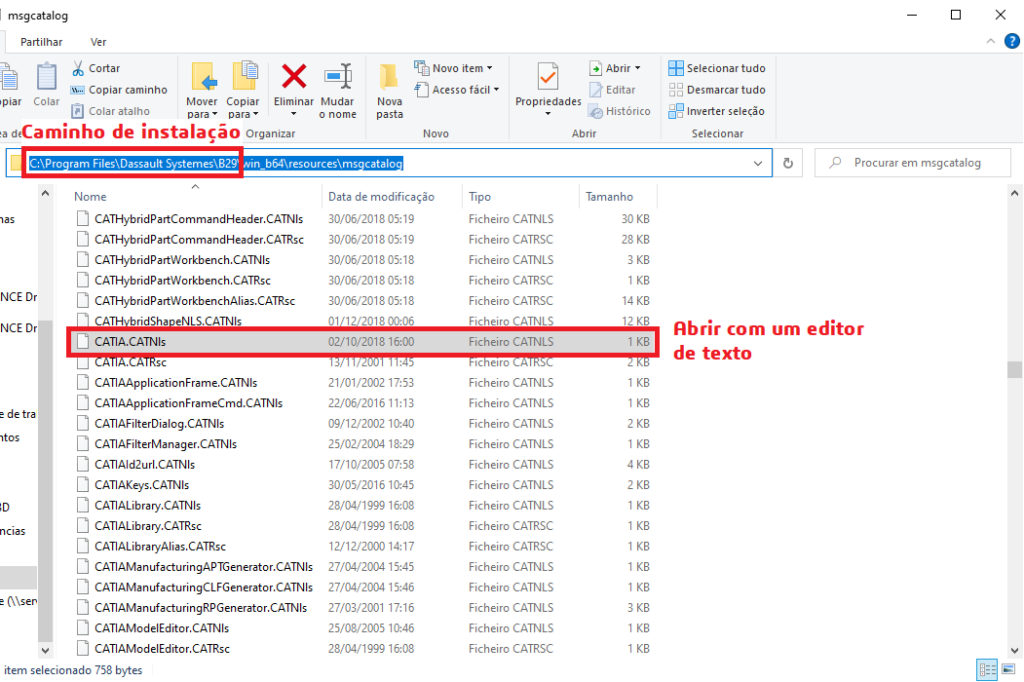1024x682 pixels.
Task: Open the Acesso fácil dropdown
Action: click(461, 90)
